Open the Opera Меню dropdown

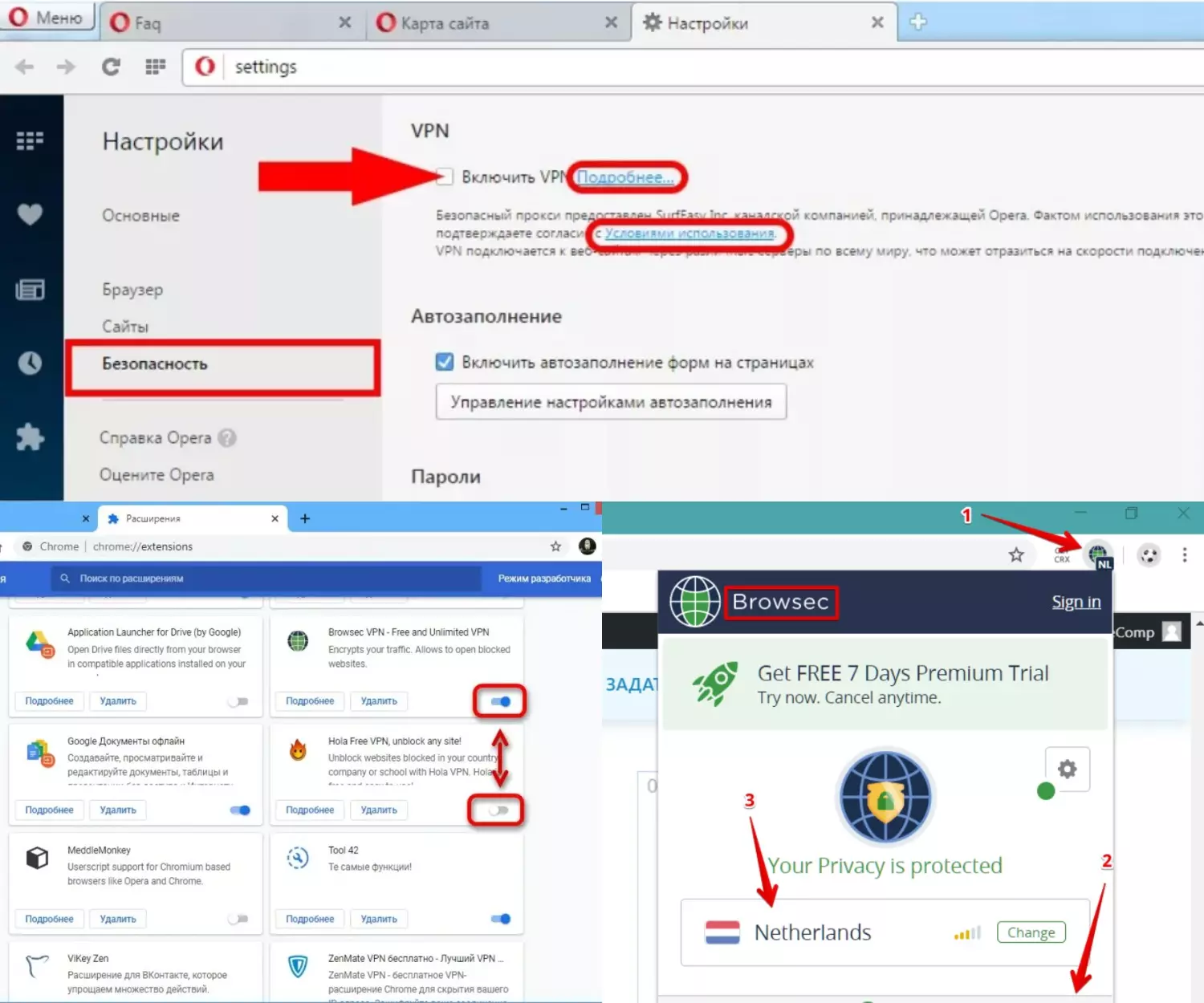pos(48,18)
